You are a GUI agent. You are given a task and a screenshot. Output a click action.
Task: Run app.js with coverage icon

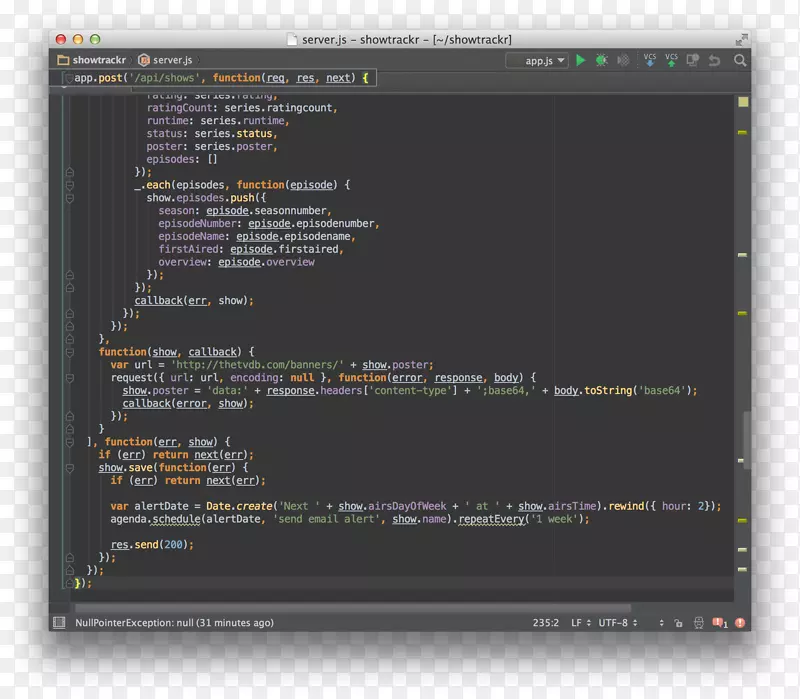coord(622,60)
